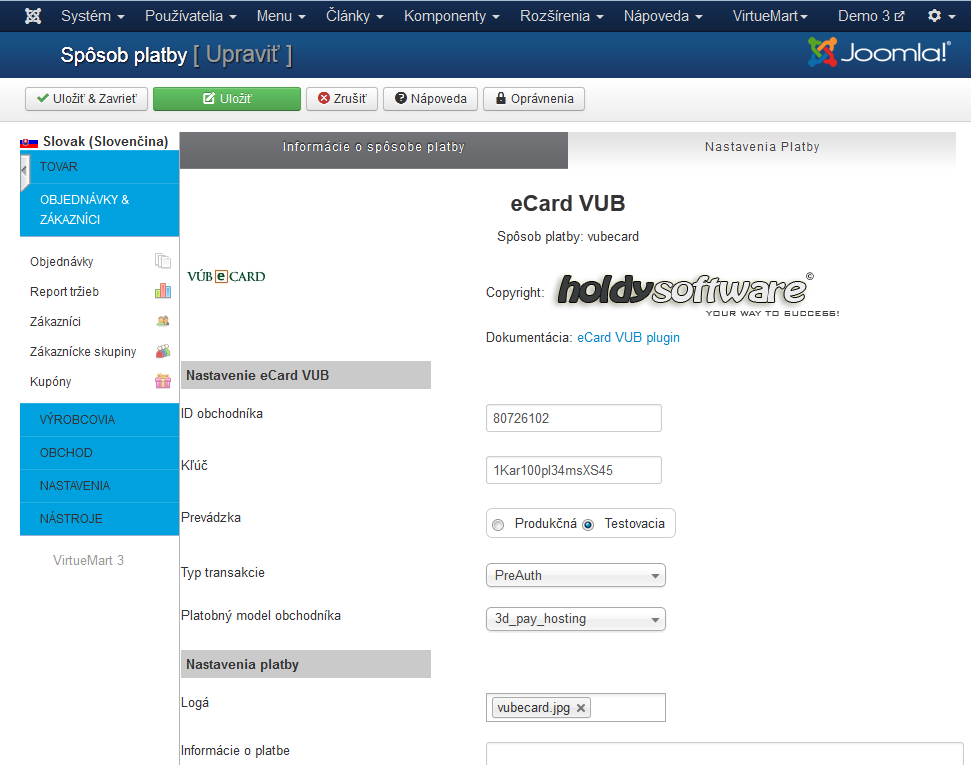This screenshot has height=765, width=971.
Task: Expand the TOVAR sidebar section
Action: coord(99,167)
